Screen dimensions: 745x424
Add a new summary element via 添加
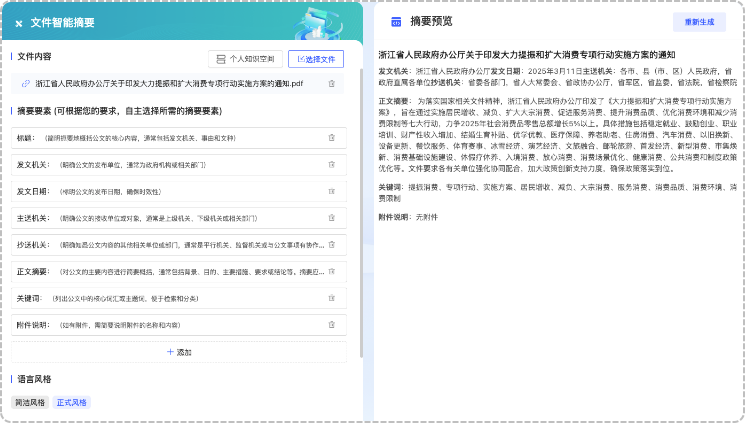tap(178, 352)
